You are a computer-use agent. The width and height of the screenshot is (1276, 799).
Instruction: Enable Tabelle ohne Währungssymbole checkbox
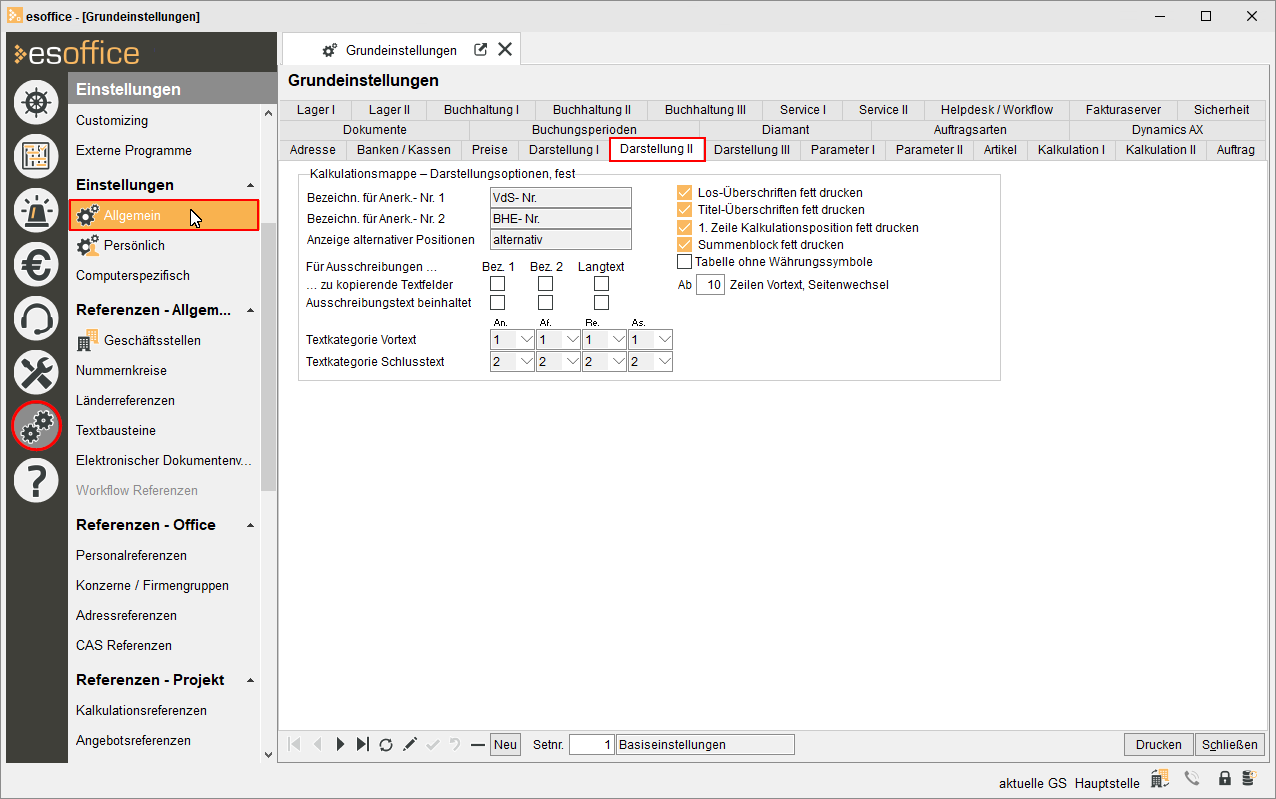(685, 262)
